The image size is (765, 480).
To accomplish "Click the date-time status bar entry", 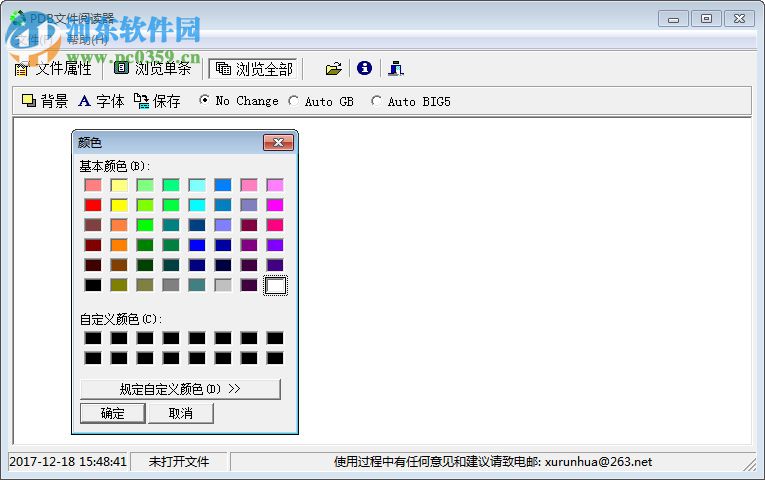I will pos(68,461).
